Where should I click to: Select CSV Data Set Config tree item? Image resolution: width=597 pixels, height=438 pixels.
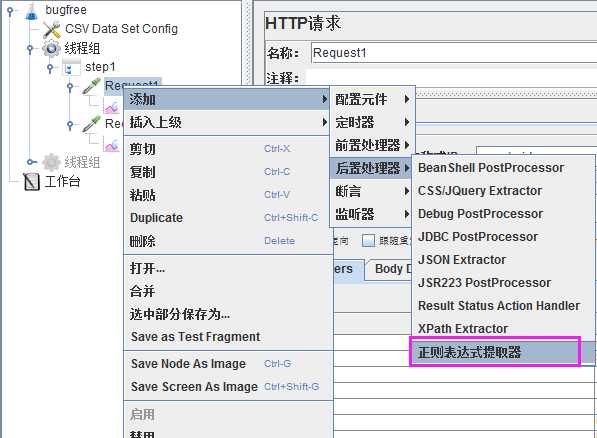(121, 29)
